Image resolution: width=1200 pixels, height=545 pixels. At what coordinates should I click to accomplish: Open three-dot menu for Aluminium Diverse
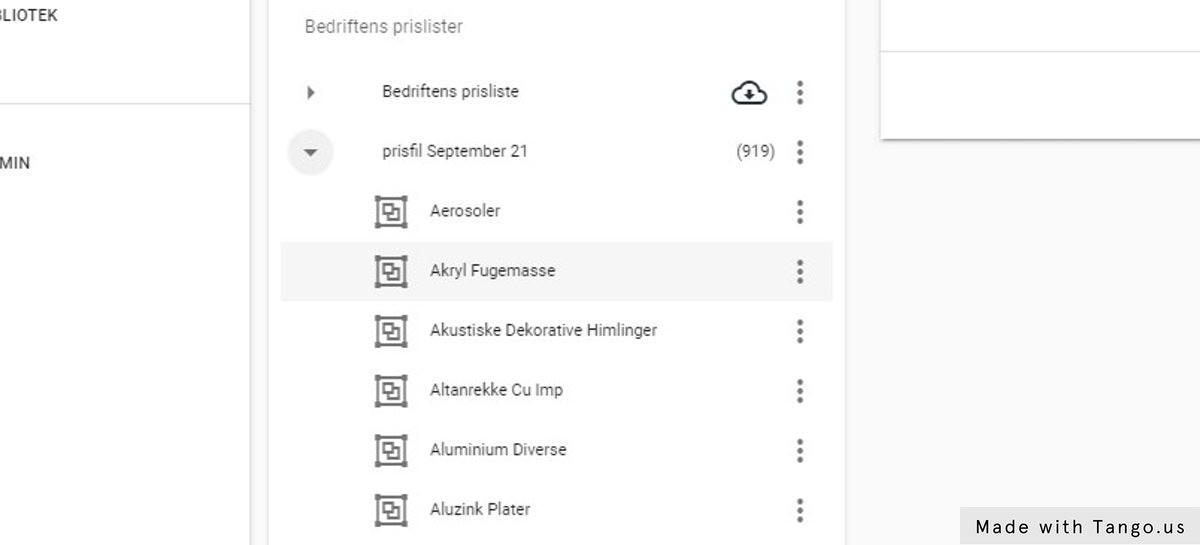(x=800, y=450)
